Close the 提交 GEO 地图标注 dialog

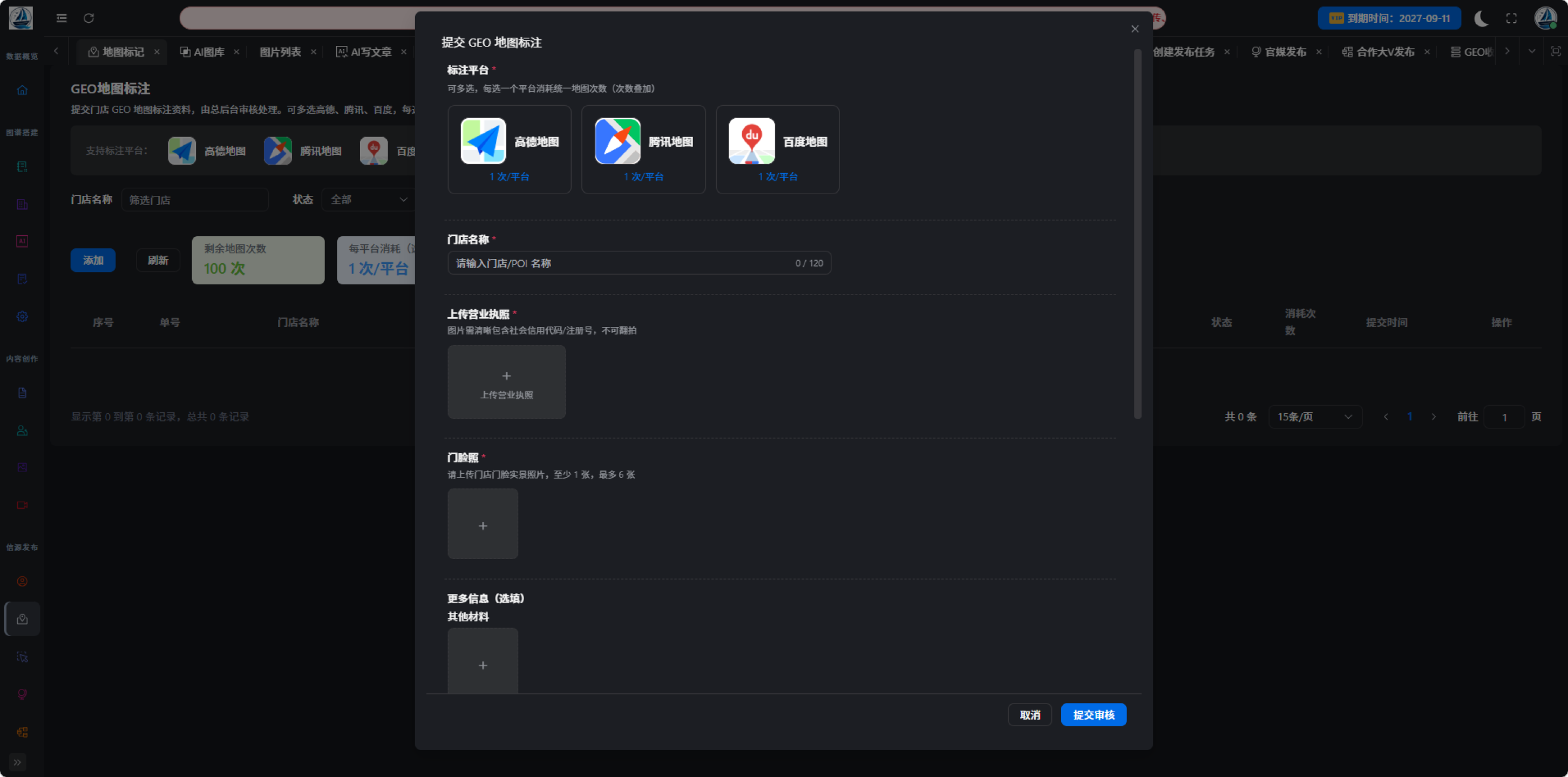tap(1135, 29)
